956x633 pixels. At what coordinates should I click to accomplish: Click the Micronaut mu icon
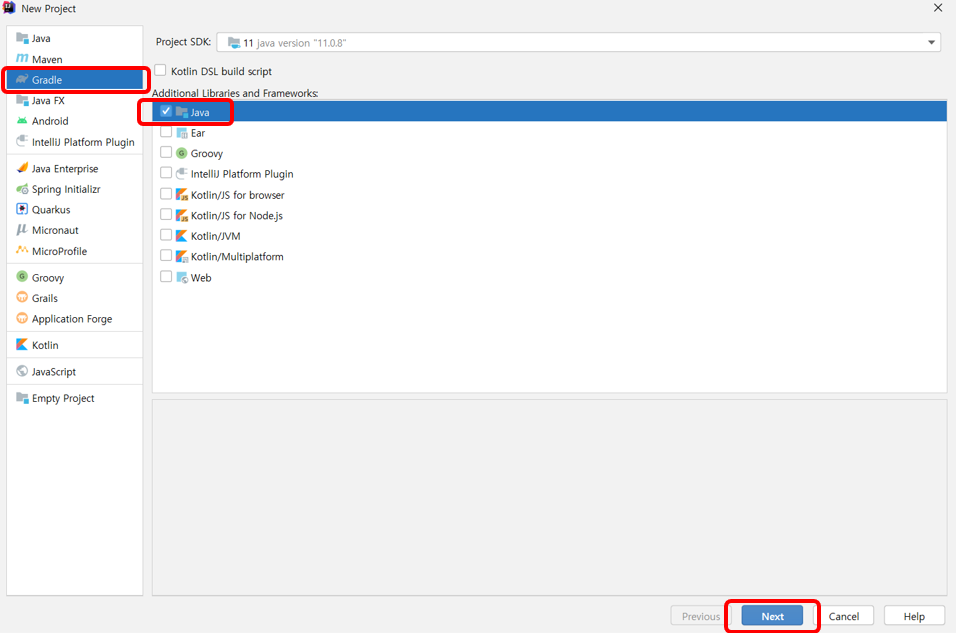(22, 230)
